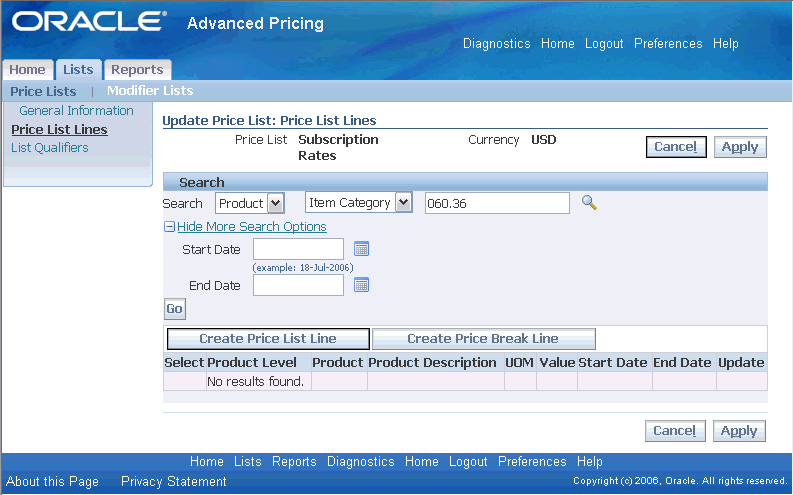Select the Price Lists subtab
The width and height of the screenshot is (793, 495).
[43, 92]
